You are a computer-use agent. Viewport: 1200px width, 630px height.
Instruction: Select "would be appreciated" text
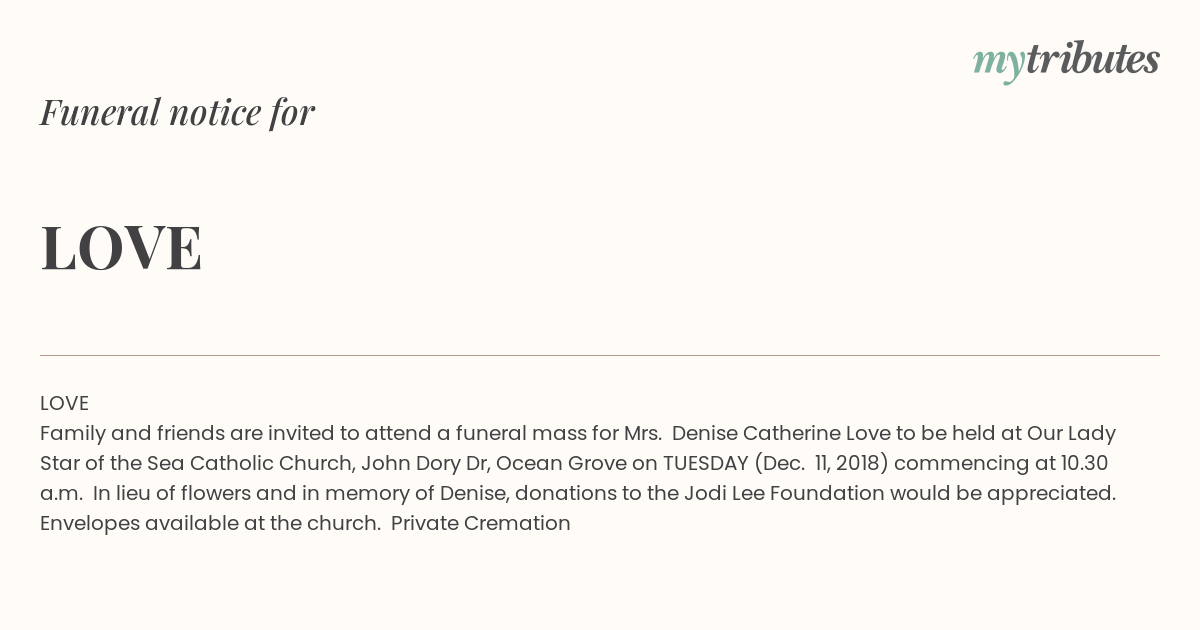(1003, 493)
